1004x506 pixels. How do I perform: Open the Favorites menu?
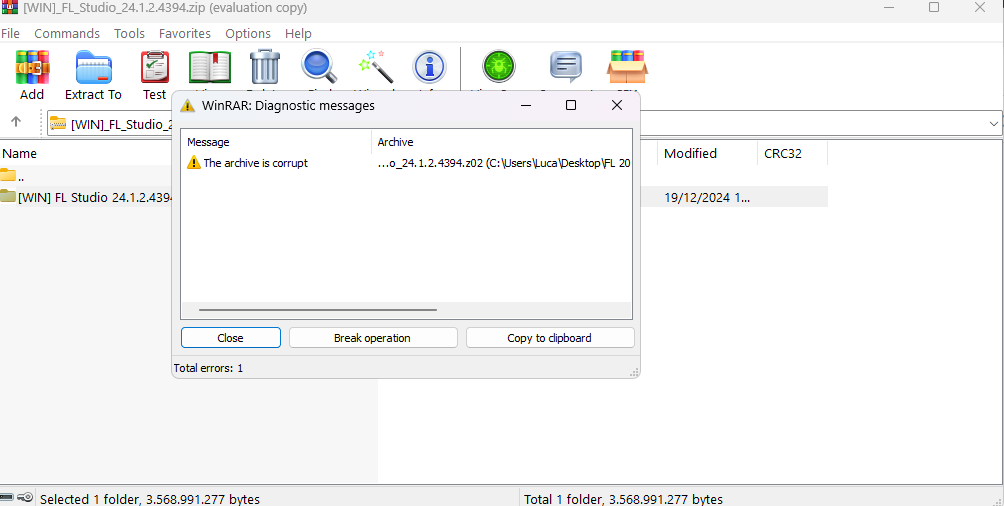185,33
